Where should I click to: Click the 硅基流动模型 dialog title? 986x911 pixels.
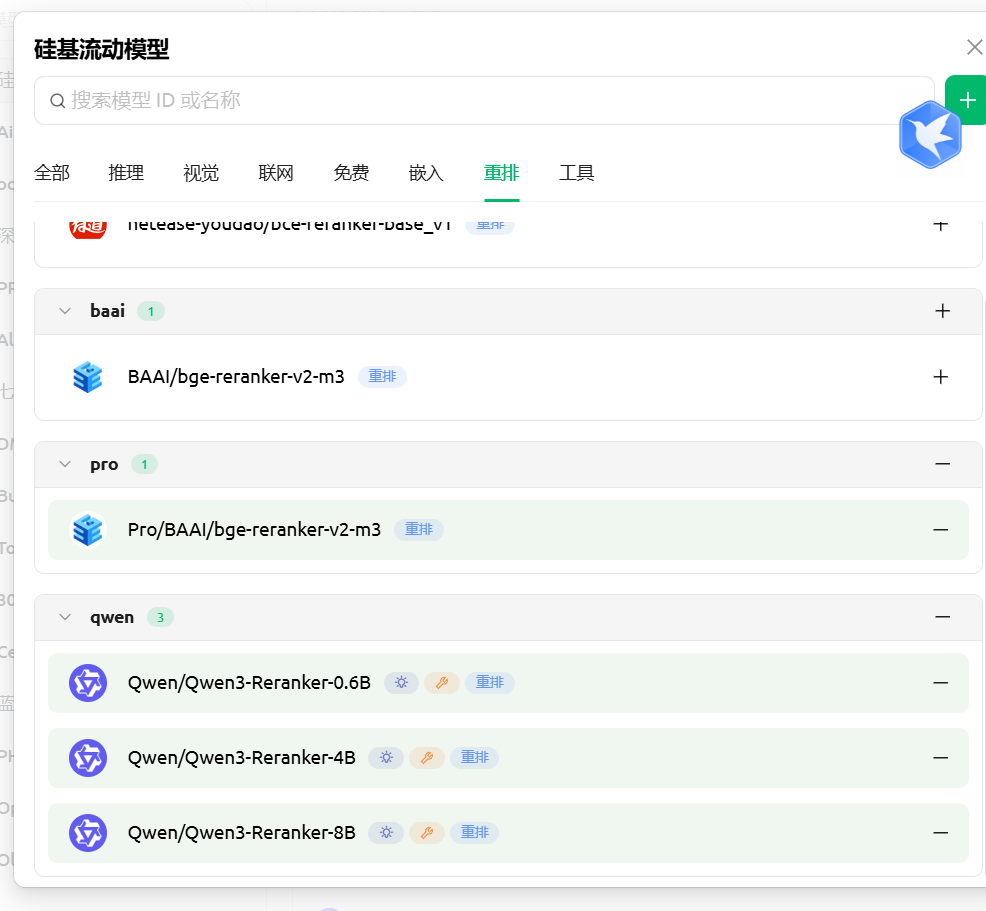pyautogui.click(x=102, y=49)
